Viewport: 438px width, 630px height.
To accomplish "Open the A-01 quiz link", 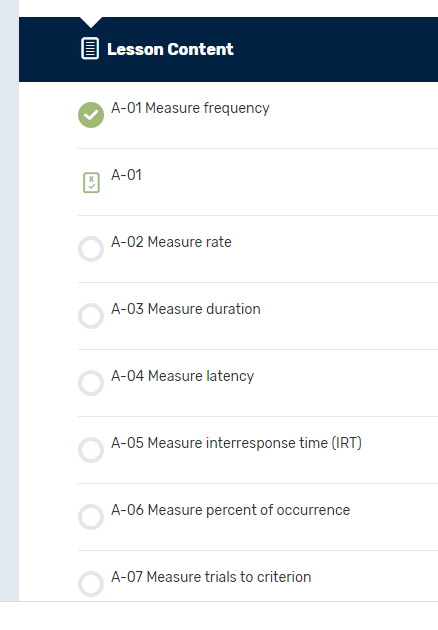I will click(126, 175).
